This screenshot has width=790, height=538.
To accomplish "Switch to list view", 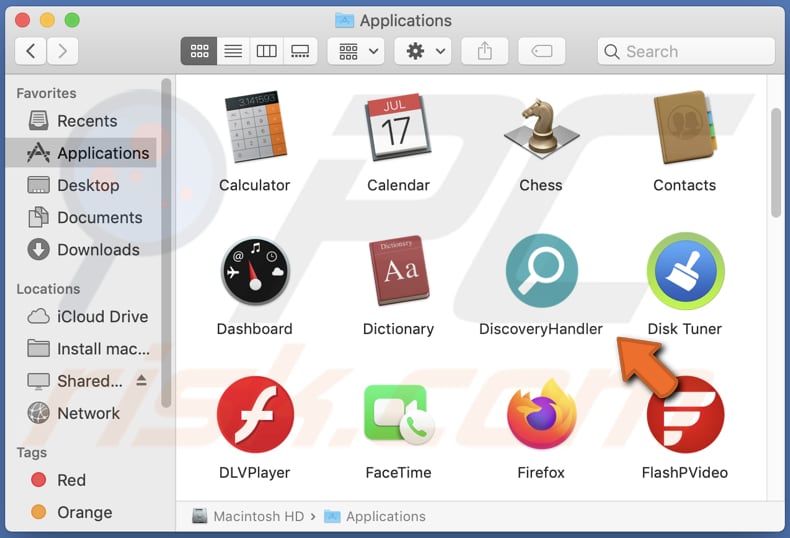I will [233, 51].
